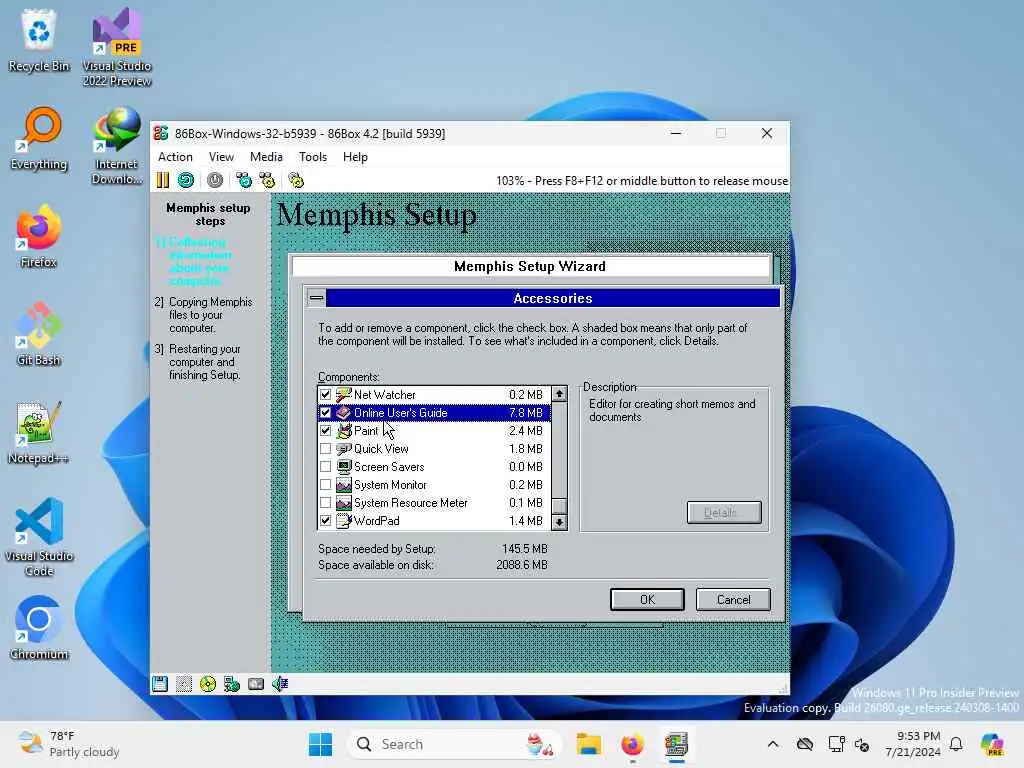
Task: Click the teal hard reset icon
Action: click(186, 180)
